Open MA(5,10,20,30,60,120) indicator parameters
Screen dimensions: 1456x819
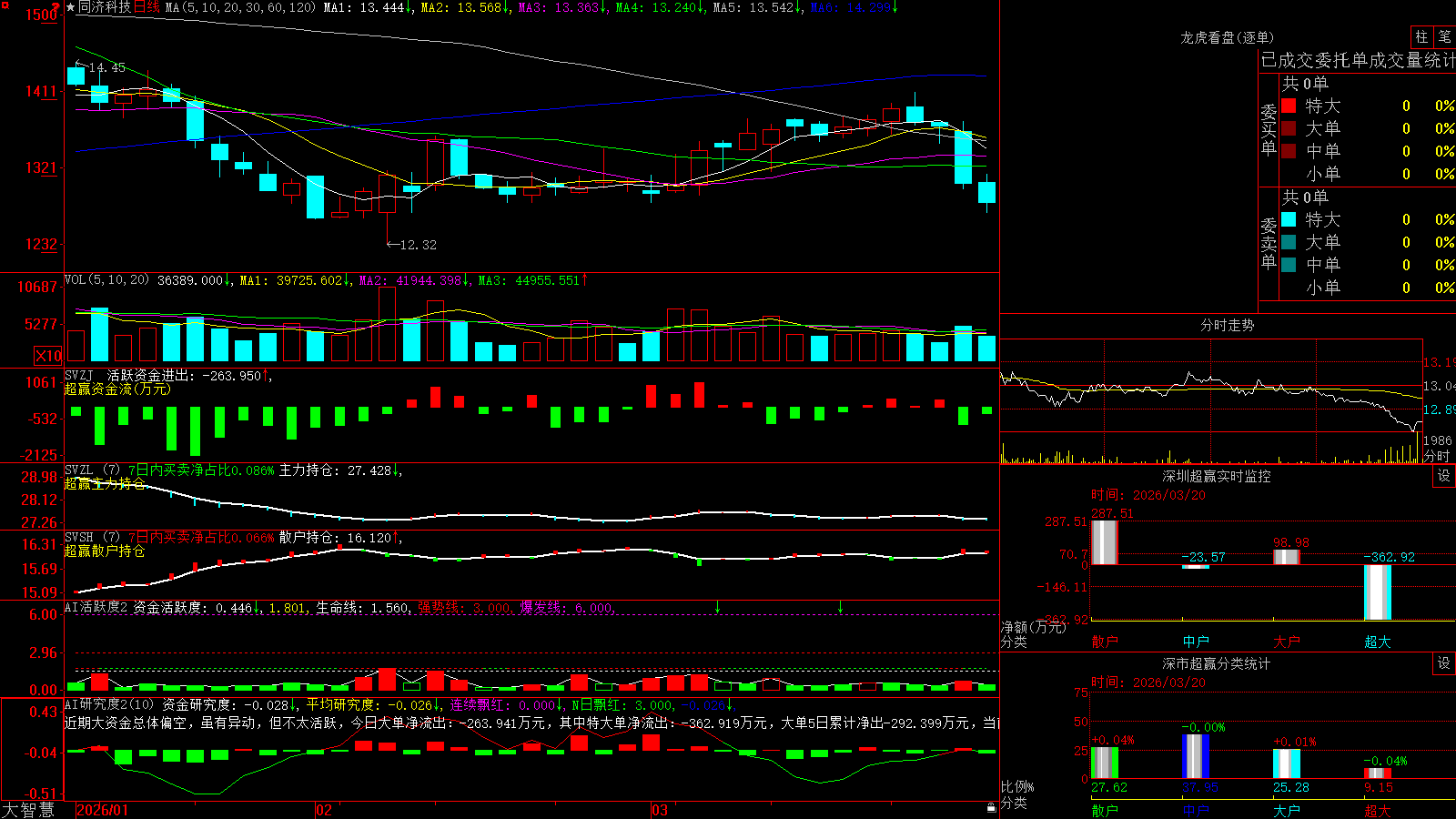(x=240, y=7)
